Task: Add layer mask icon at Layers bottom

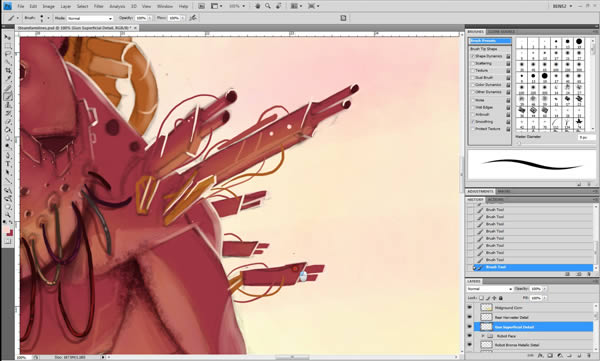Action: coord(550,356)
